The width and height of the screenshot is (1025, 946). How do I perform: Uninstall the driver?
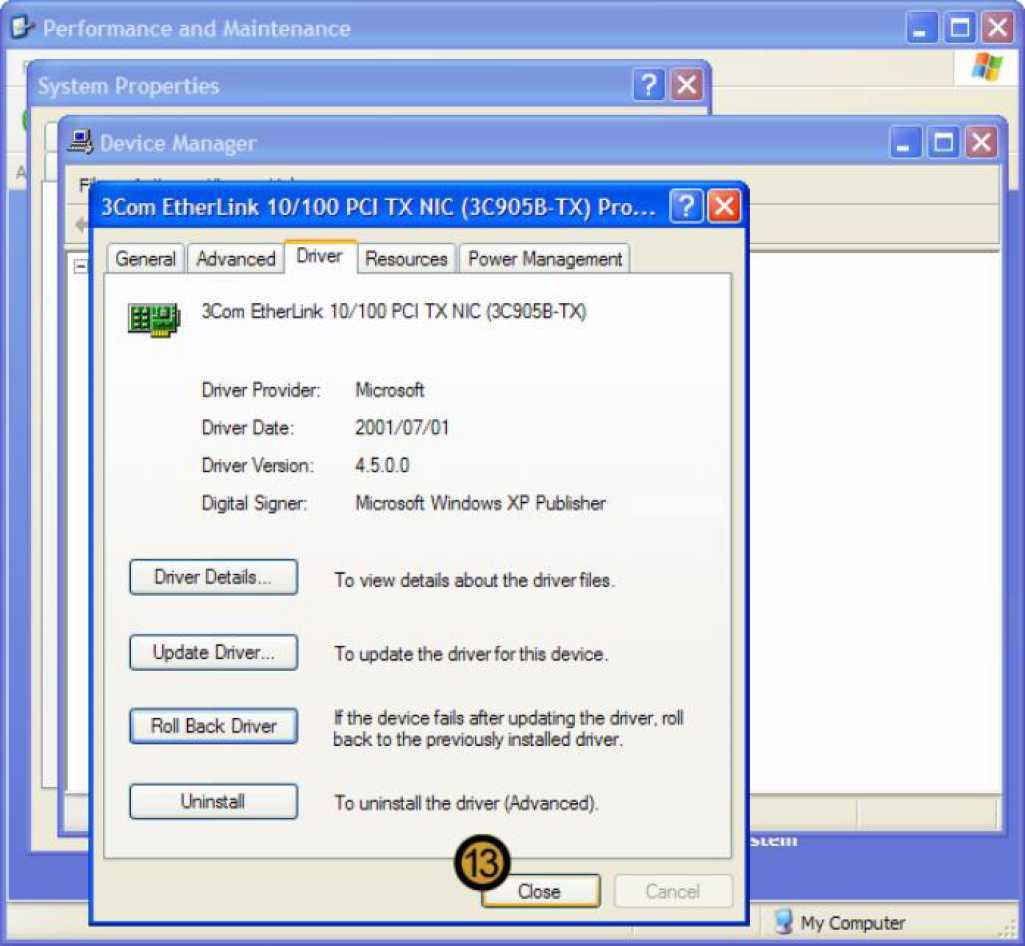point(213,802)
